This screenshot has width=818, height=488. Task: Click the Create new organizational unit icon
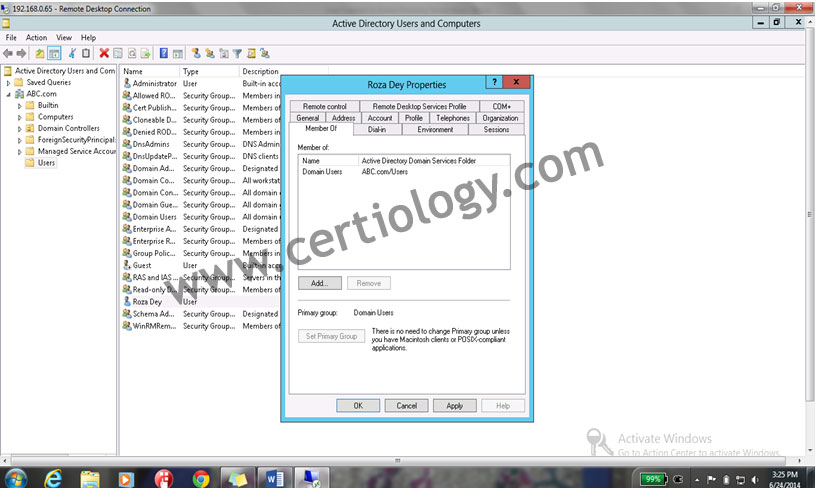click(x=224, y=53)
